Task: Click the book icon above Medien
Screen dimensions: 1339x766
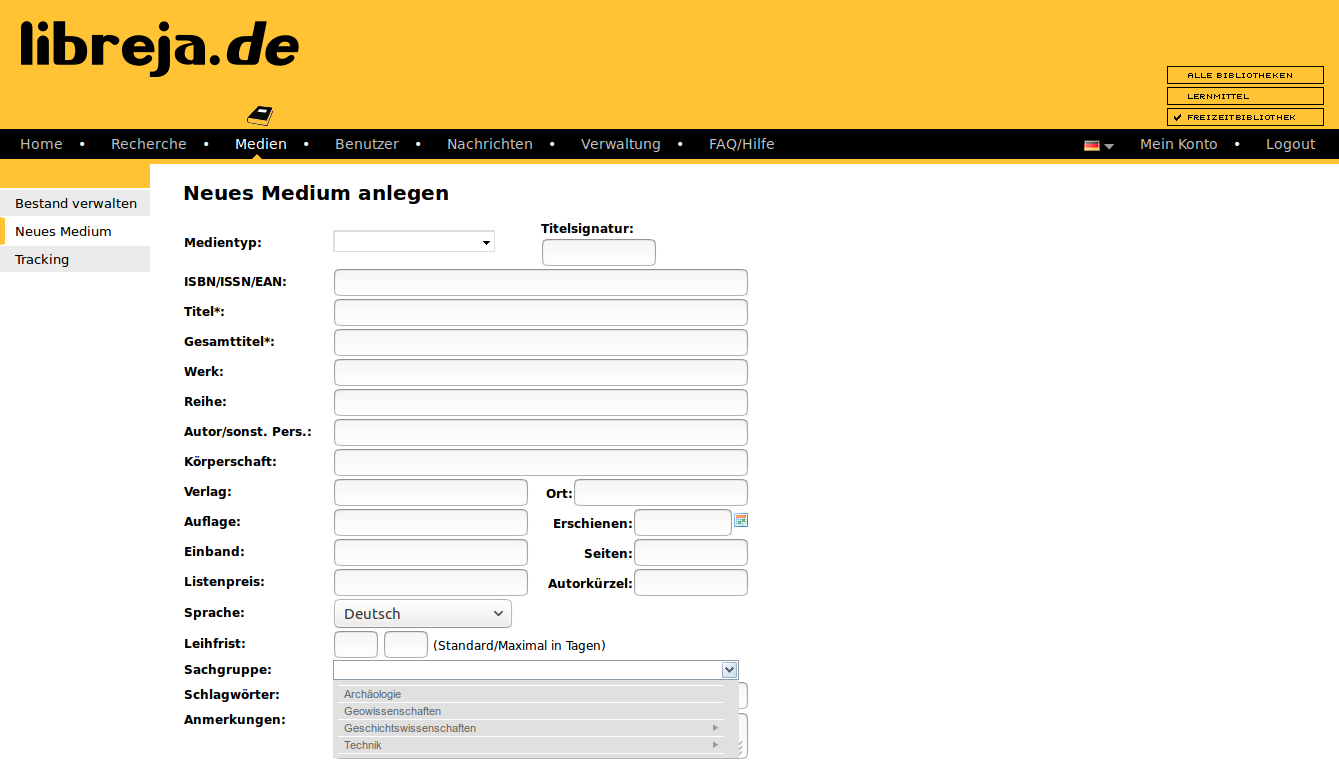Action: 260,115
